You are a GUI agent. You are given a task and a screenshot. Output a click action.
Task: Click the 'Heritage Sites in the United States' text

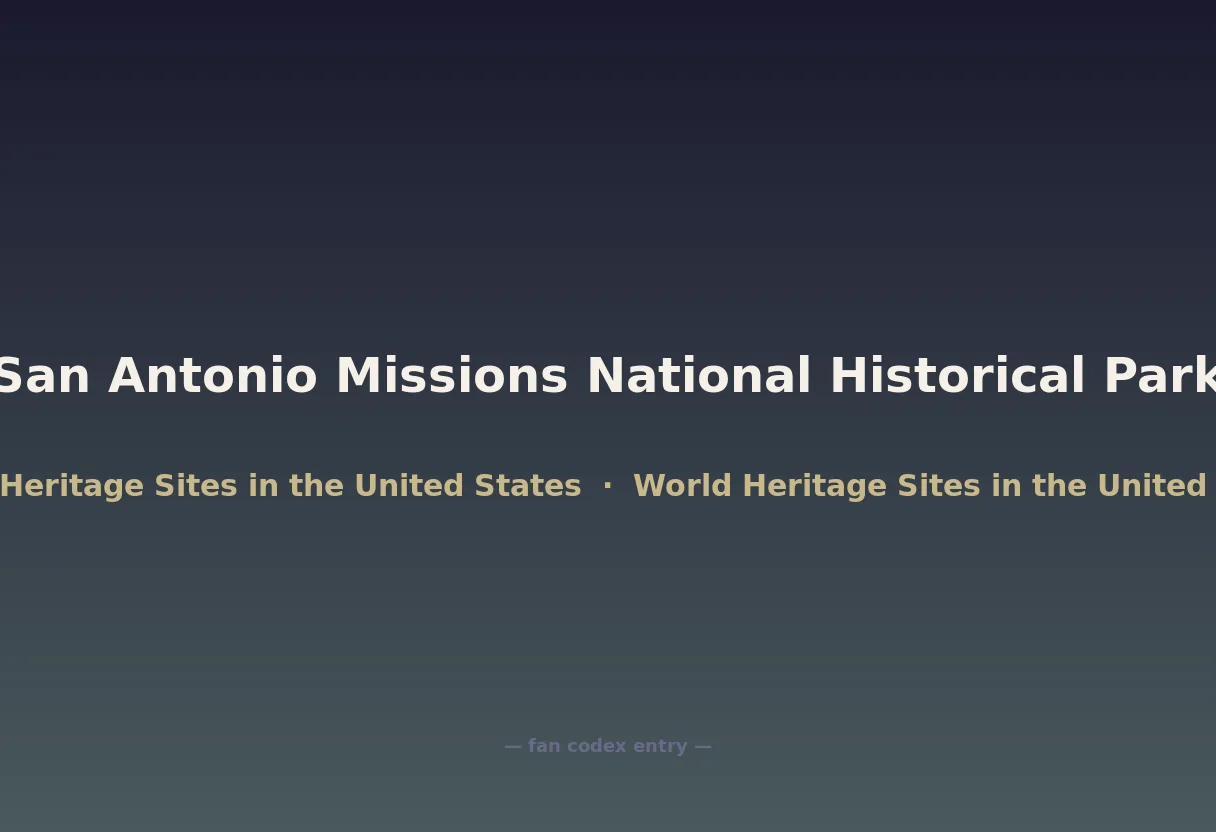pos(290,486)
